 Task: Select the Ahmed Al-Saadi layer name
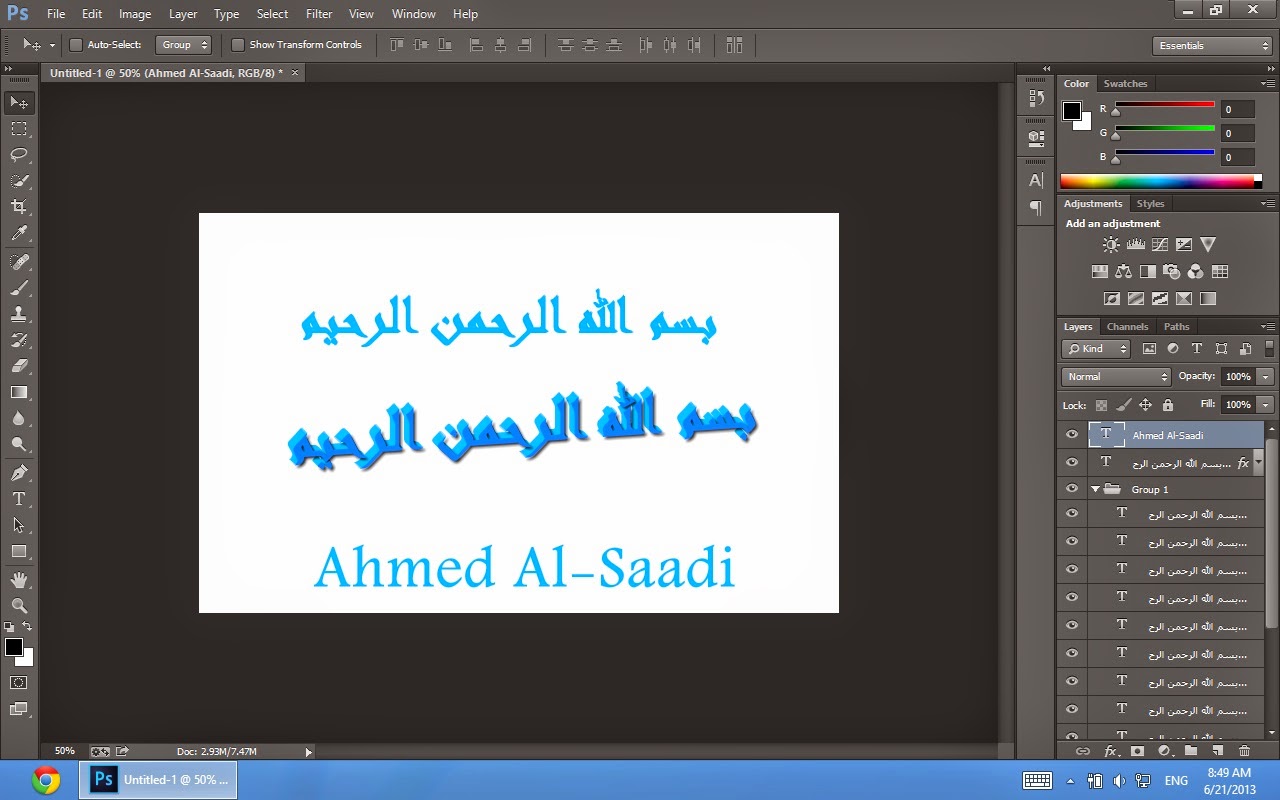point(1168,435)
